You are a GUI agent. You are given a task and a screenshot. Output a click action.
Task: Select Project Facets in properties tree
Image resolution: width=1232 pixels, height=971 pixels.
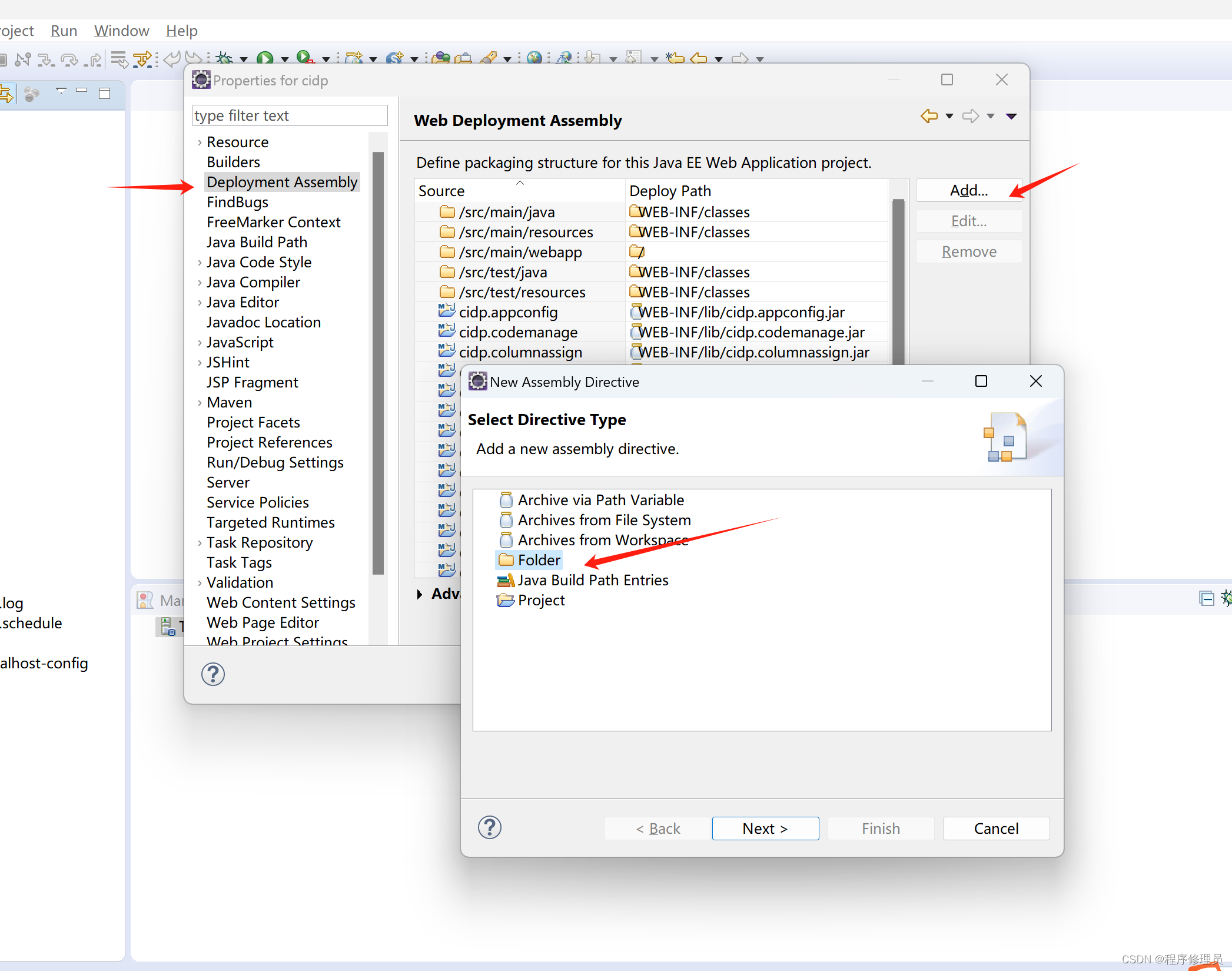[253, 422]
